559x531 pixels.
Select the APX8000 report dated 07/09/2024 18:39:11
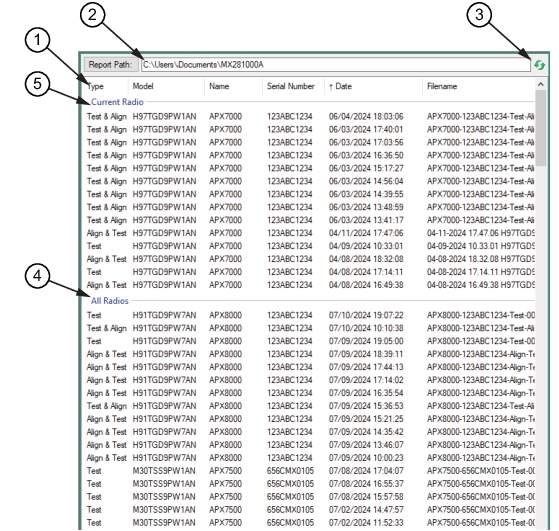point(310,354)
